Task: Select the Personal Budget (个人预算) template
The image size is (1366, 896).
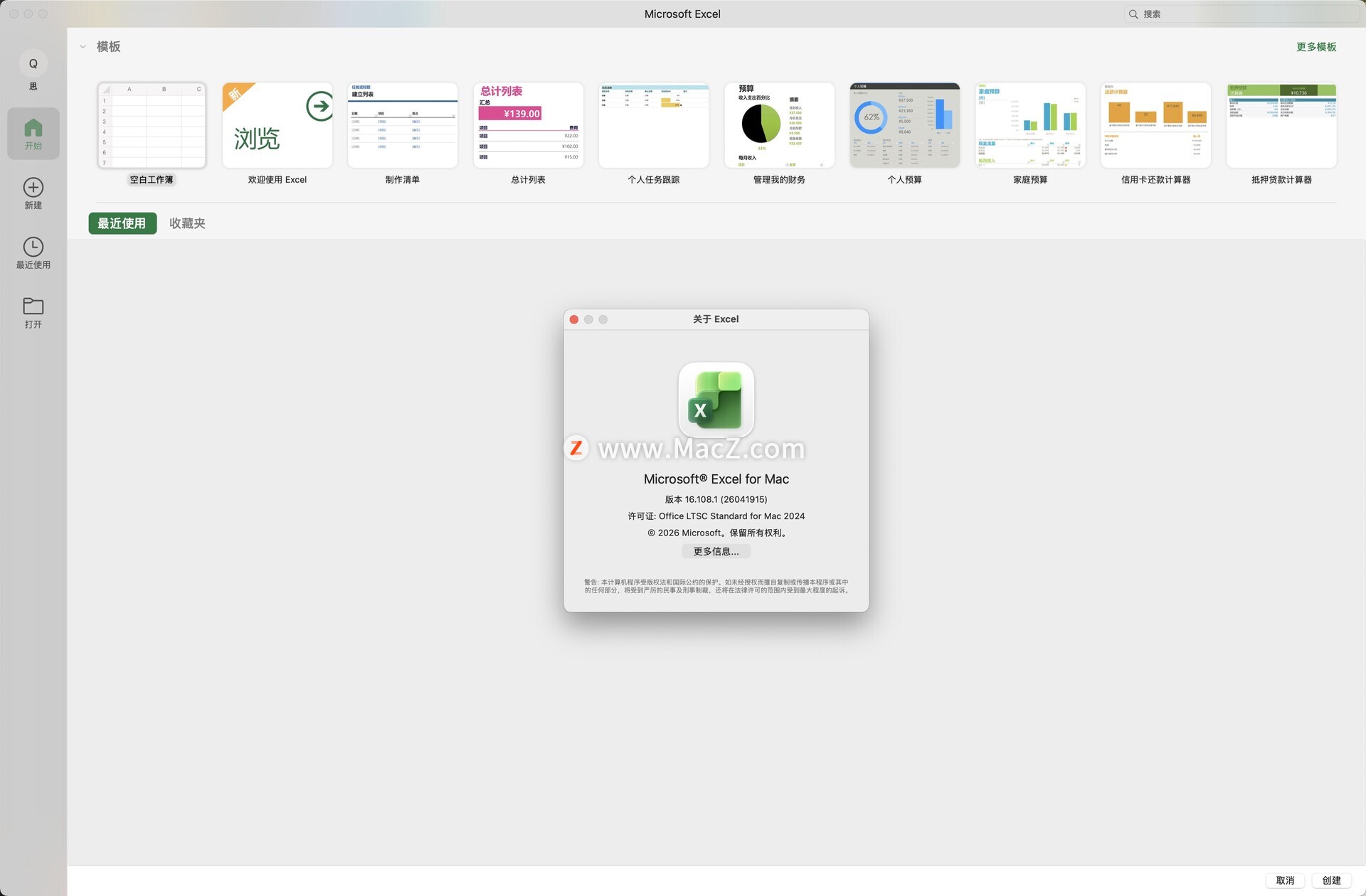Action: (x=904, y=126)
